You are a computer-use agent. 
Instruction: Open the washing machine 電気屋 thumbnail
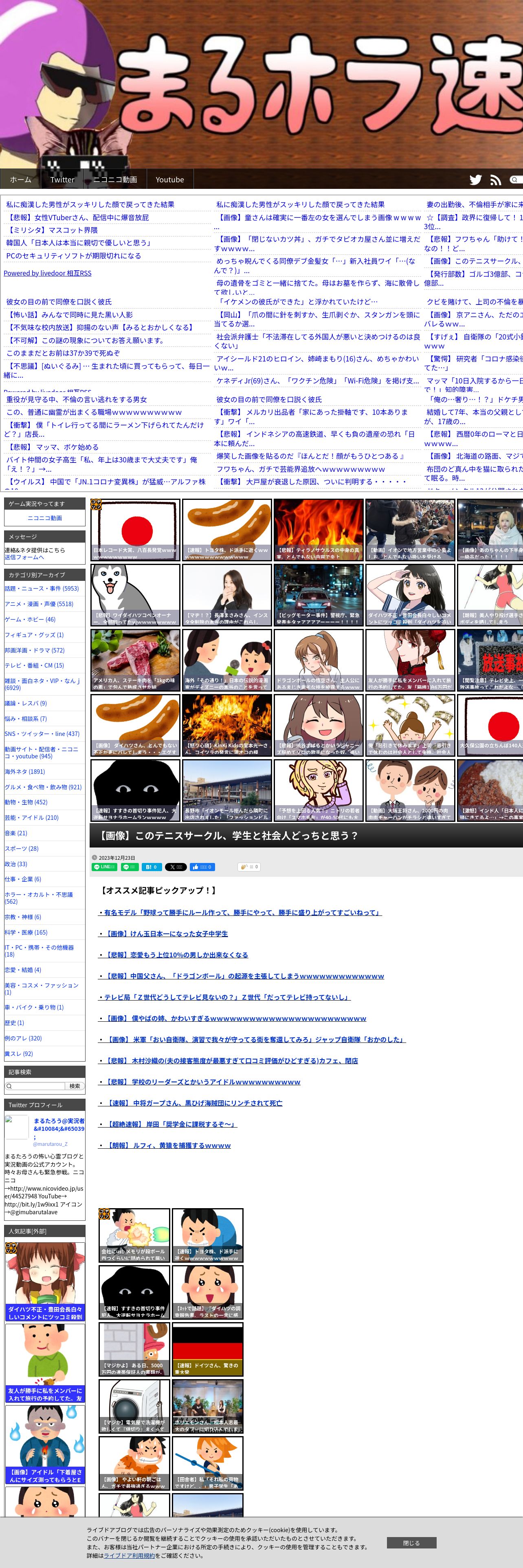tap(134, 1407)
